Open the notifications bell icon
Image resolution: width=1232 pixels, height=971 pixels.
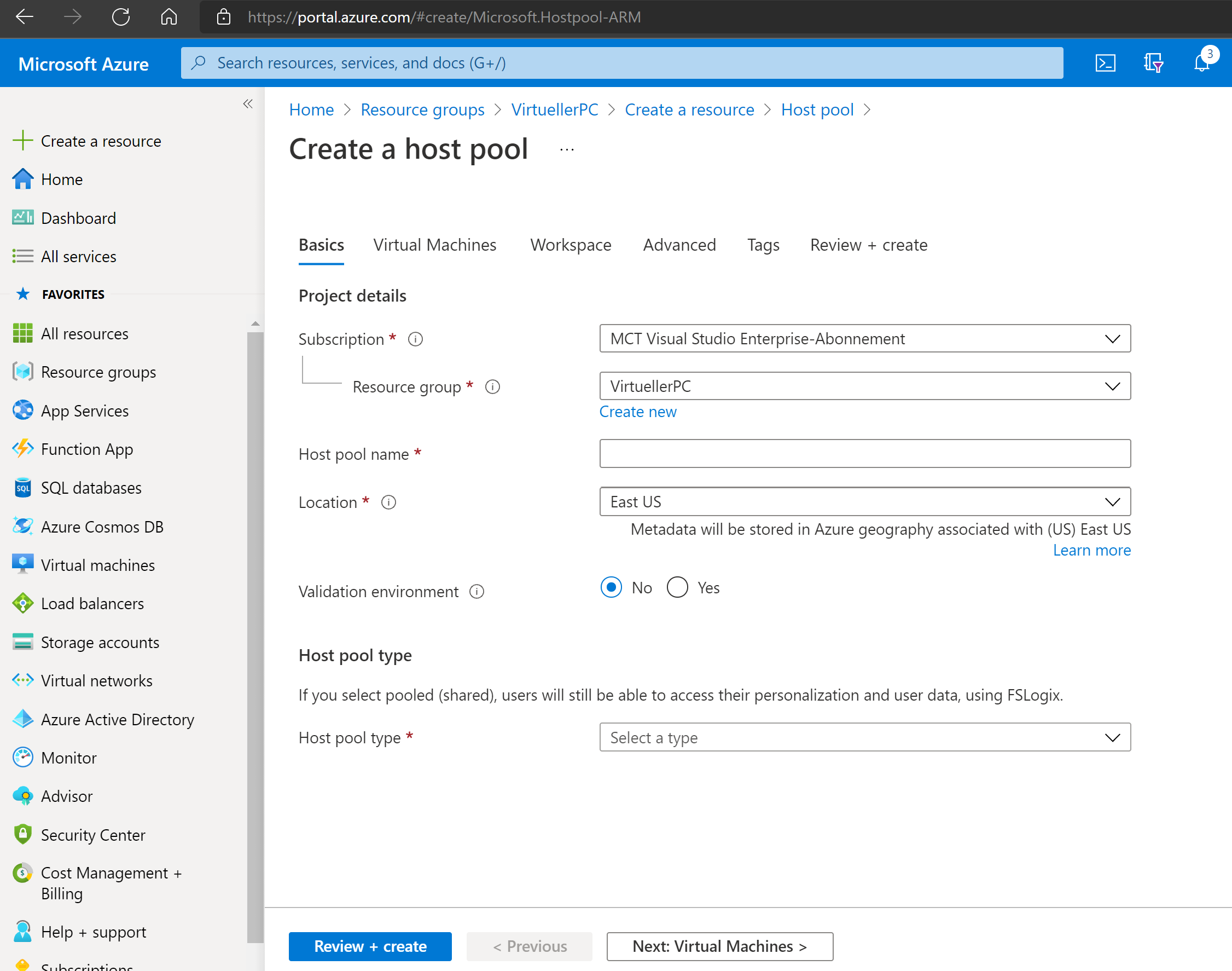1201,62
